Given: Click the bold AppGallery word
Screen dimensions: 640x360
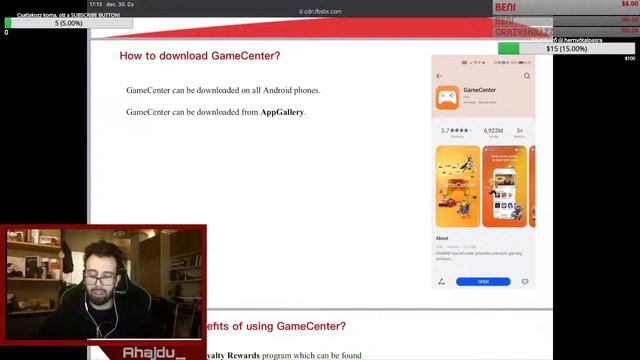Looking at the screenshot, I should [x=282, y=112].
